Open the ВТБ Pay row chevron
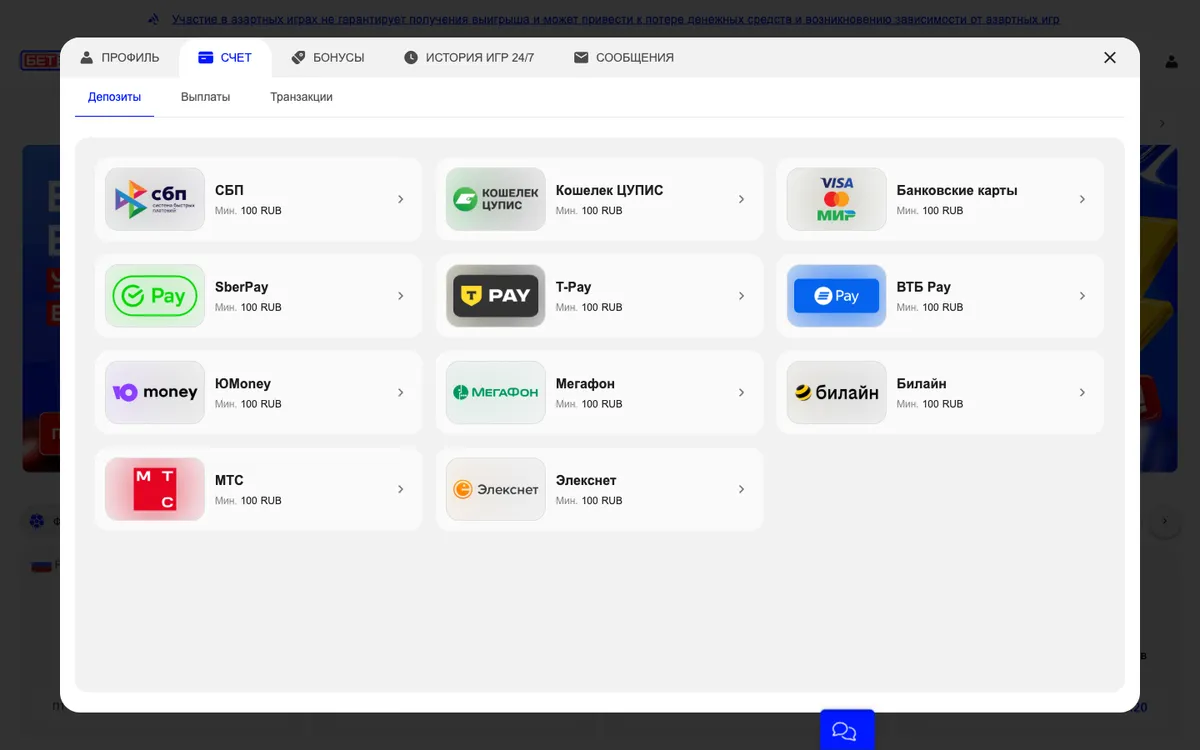Viewport: 1200px width, 750px height. click(x=1083, y=296)
